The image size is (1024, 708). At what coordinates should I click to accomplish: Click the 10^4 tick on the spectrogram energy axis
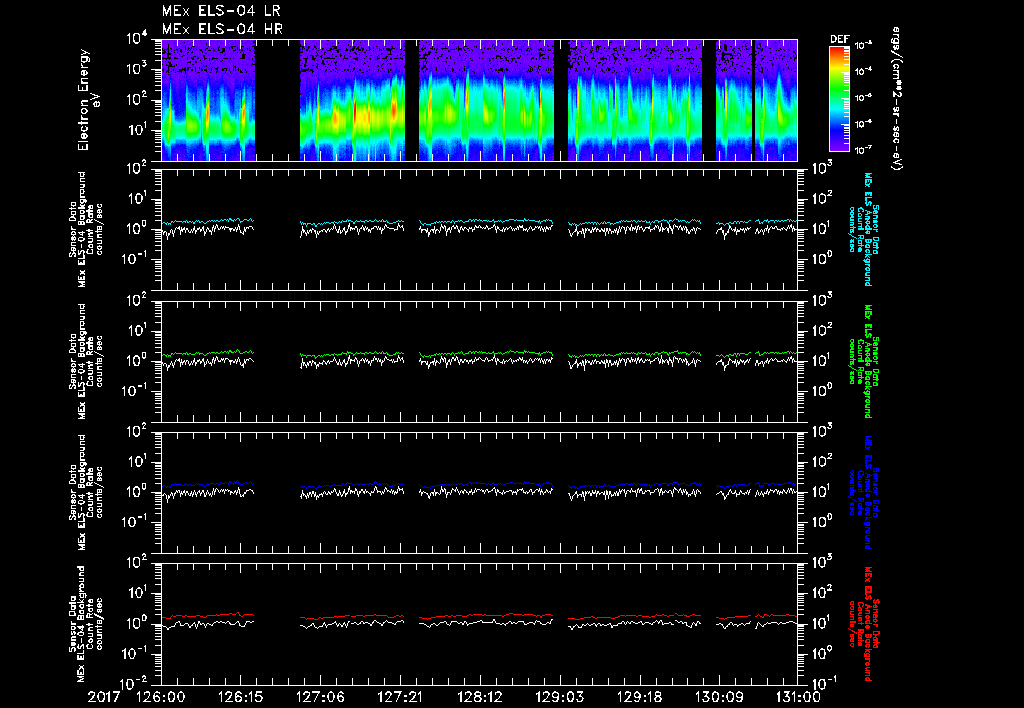138,39
